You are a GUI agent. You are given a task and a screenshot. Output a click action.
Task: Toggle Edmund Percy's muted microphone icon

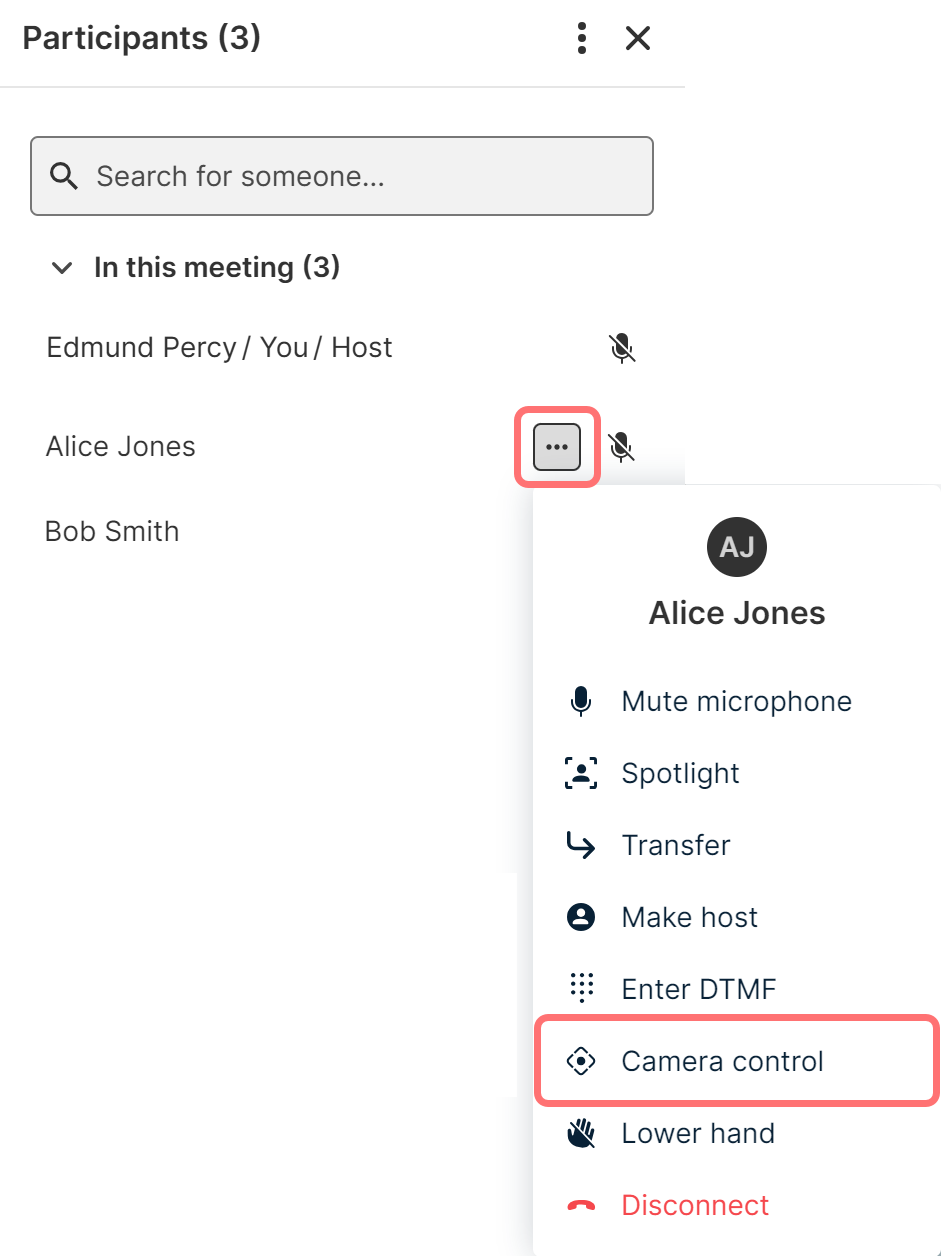click(x=622, y=348)
